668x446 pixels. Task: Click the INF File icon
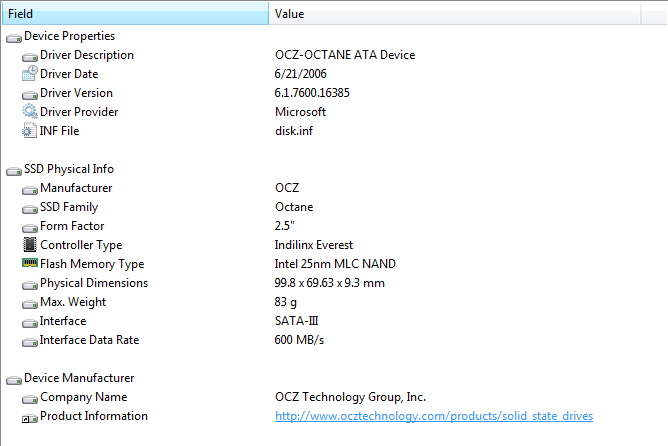(x=29, y=131)
